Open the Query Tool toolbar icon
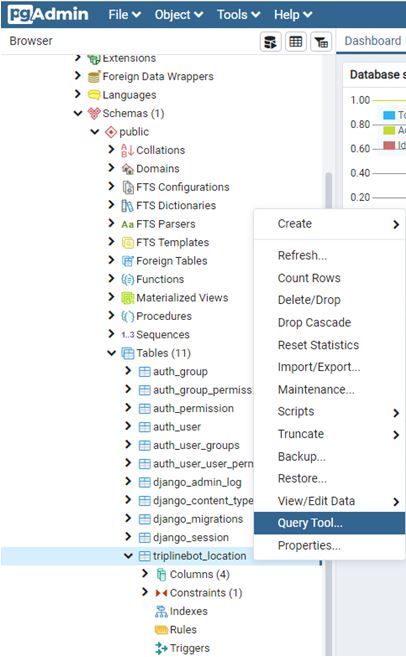The image size is (406, 657). tap(270, 41)
